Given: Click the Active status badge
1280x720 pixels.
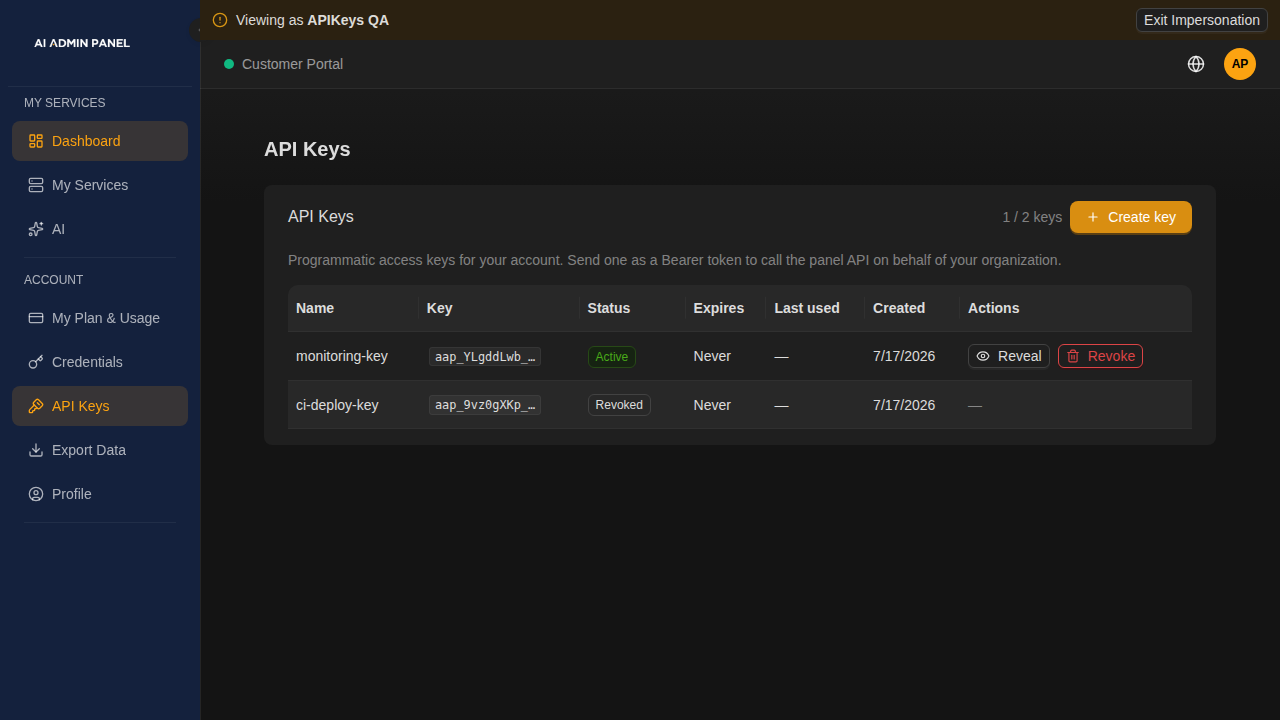Looking at the screenshot, I should coord(612,357).
